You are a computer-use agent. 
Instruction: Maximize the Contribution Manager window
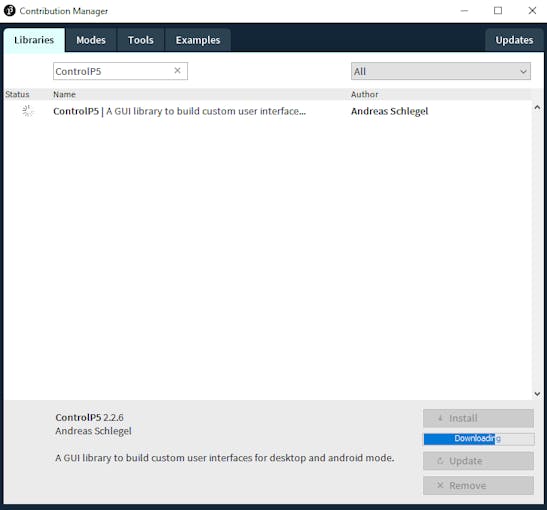(498, 11)
